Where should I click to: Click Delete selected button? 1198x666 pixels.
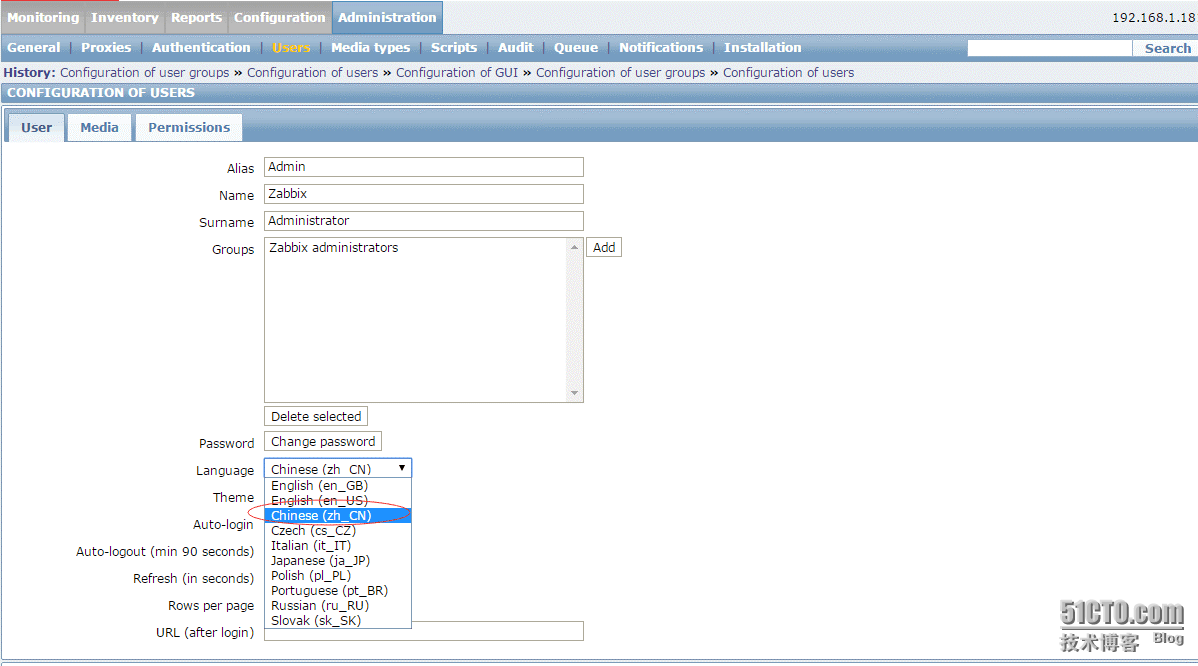pyautogui.click(x=316, y=416)
